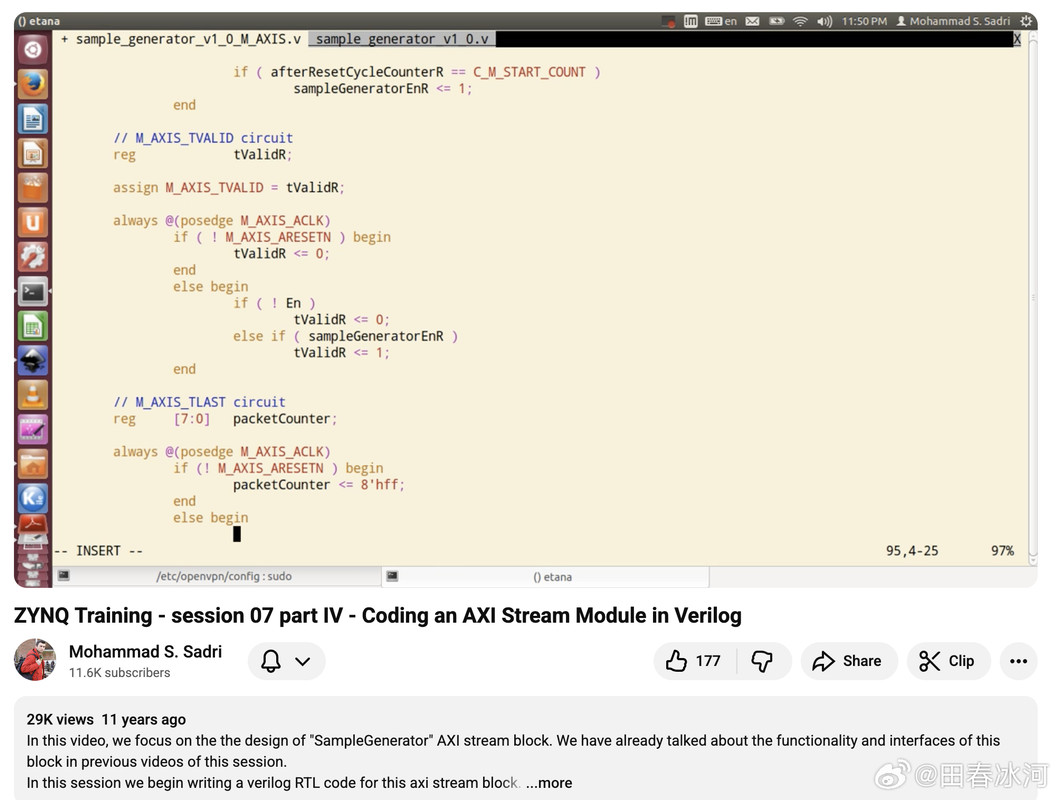Image resolution: width=1058 pixels, height=800 pixels.
Task: Open the pink video editor dock icon
Action: pos(32,430)
